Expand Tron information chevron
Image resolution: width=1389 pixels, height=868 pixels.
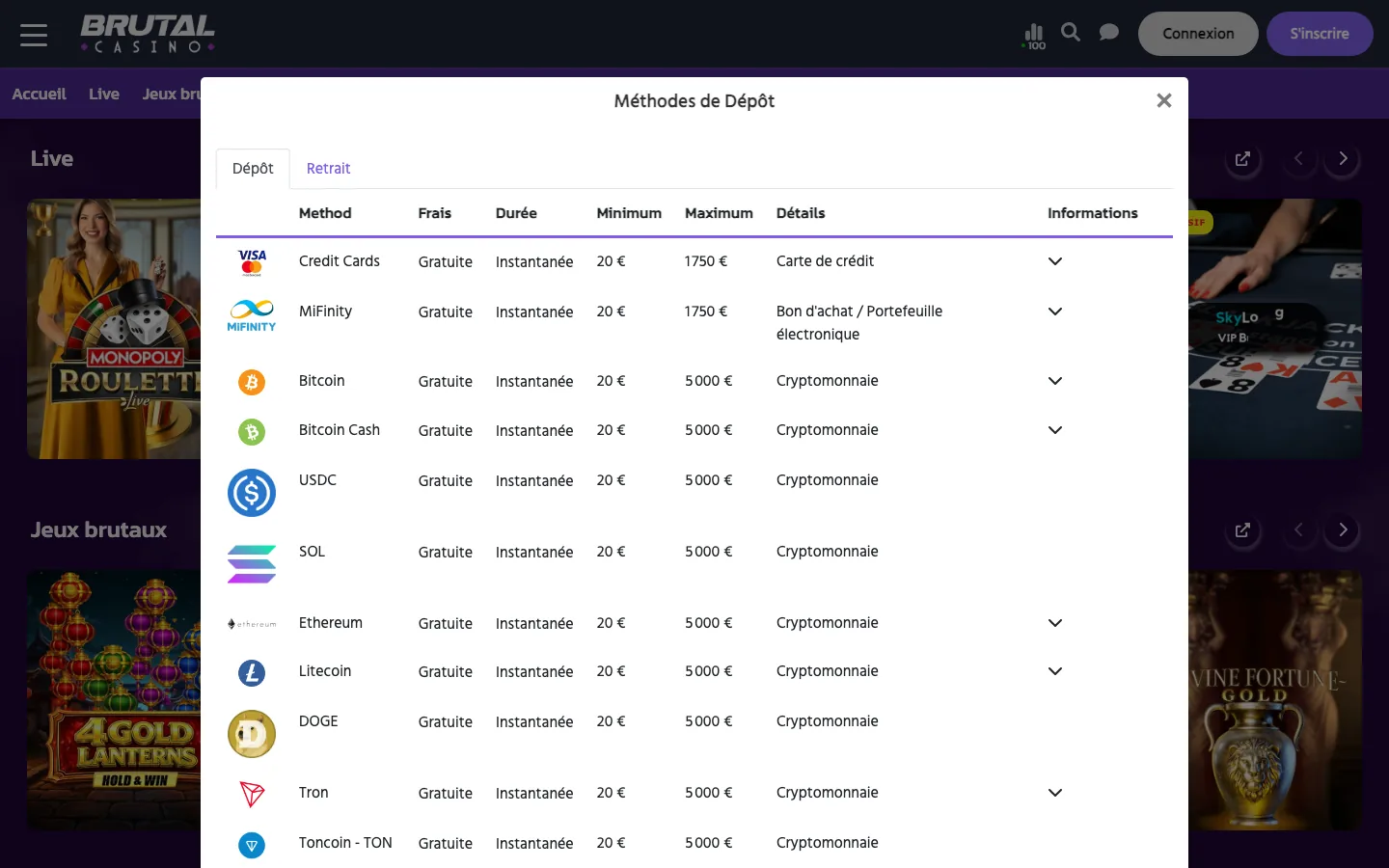coord(1055,793)
